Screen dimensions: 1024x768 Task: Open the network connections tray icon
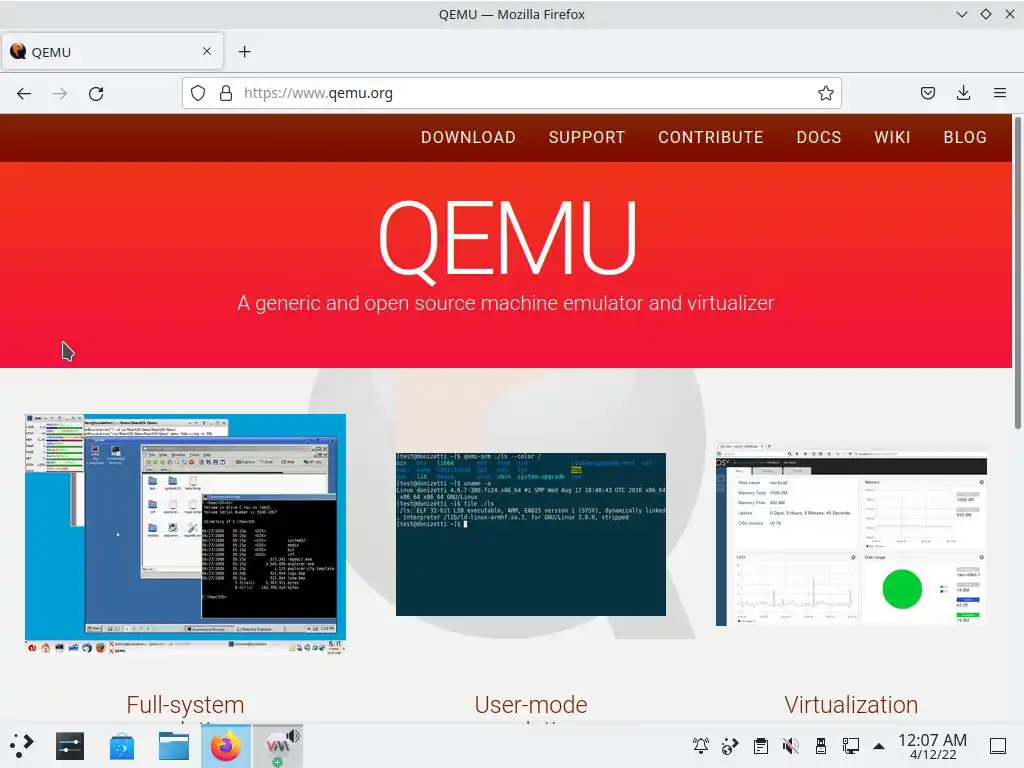click(851, 745)
